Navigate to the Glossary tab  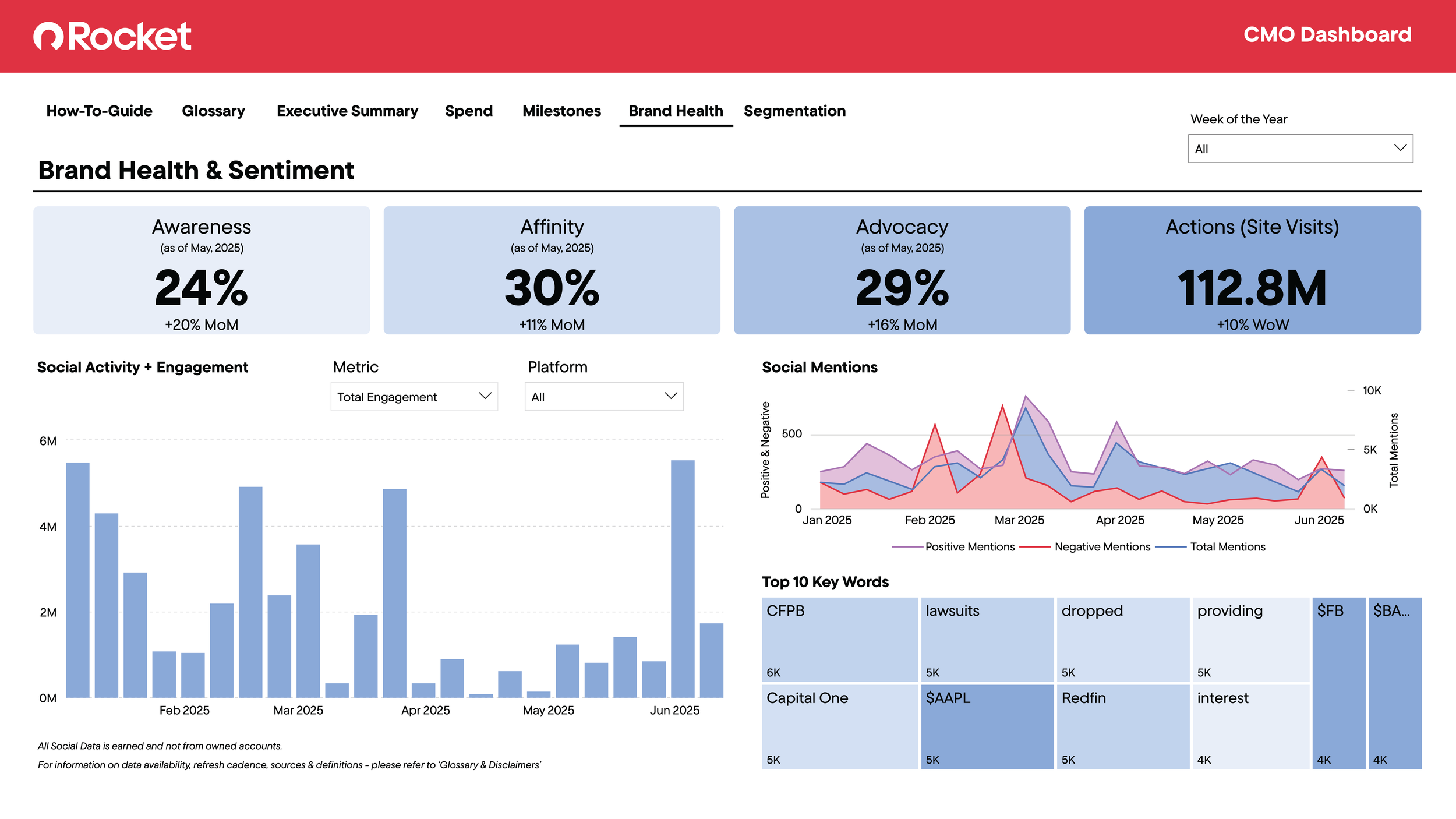point(213,111)
